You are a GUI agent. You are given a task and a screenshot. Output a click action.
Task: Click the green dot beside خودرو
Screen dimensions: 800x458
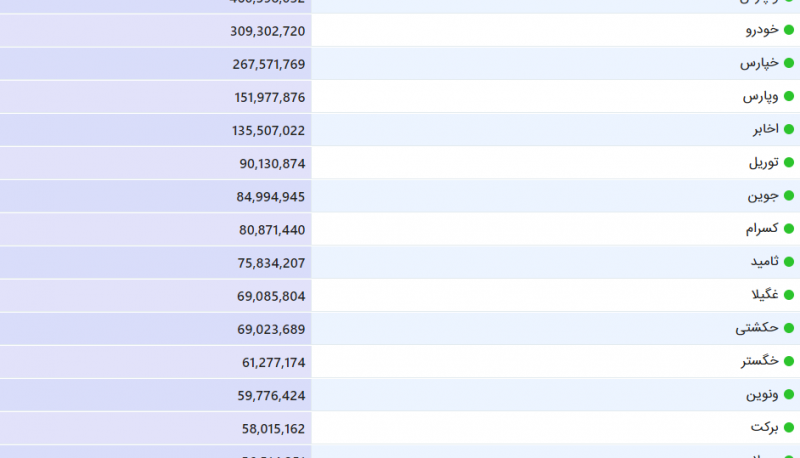tap(789, 30)
